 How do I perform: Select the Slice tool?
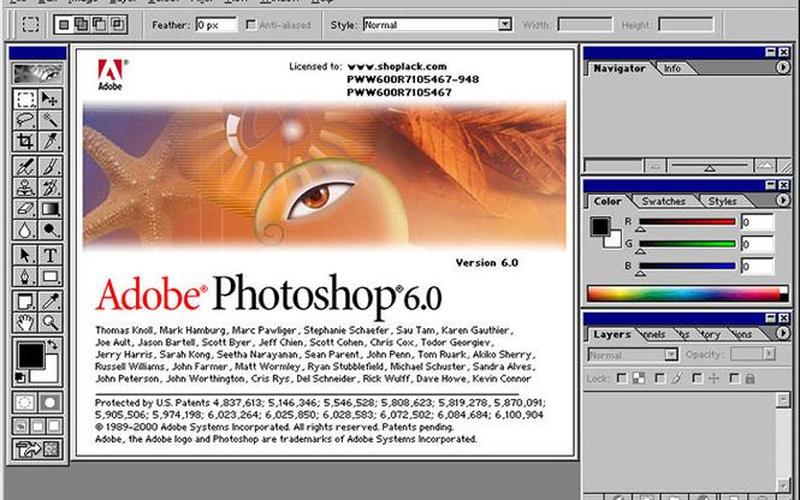50,141
